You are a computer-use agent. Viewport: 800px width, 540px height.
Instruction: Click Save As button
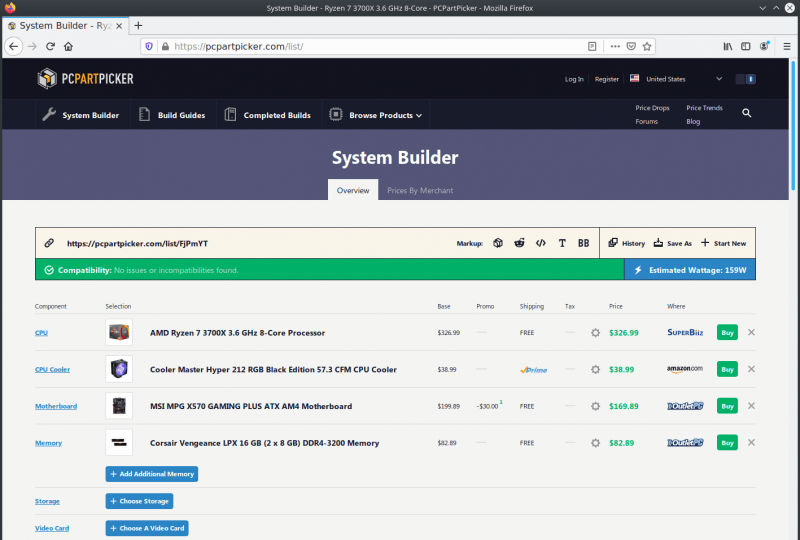coord(672,243)
